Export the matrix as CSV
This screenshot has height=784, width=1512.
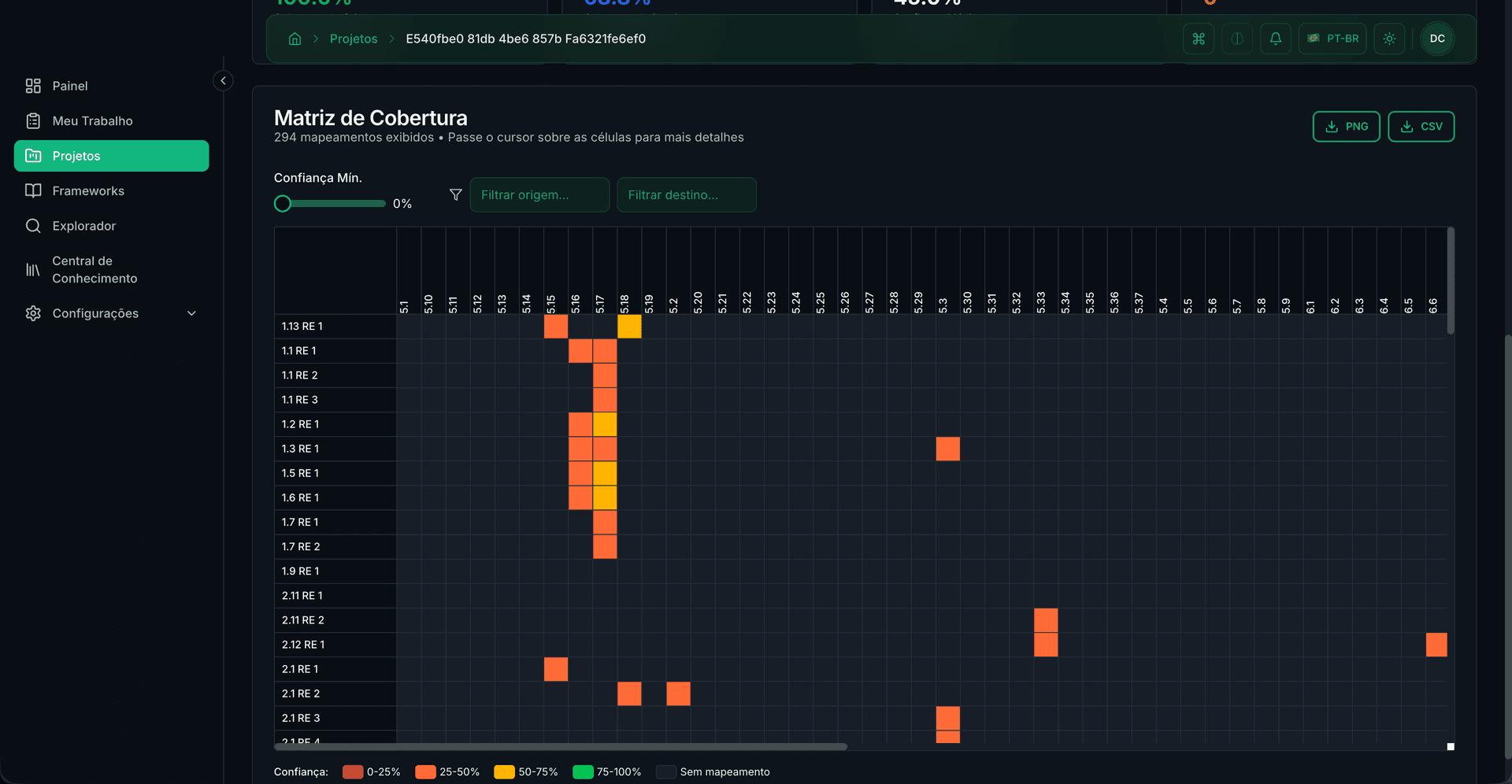coord(1421,126)
